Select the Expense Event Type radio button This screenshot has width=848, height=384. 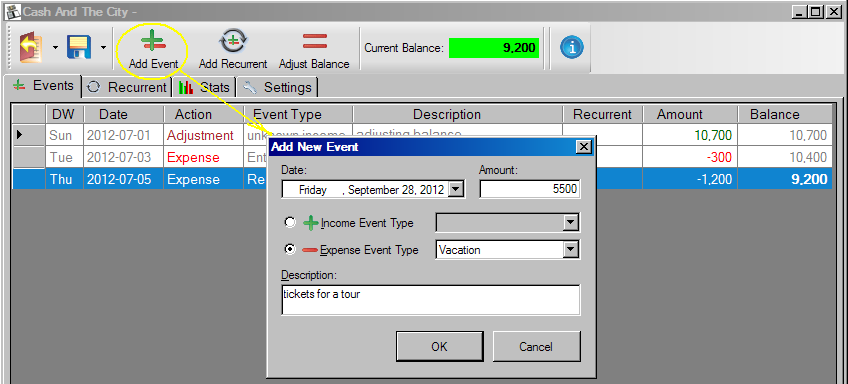290,249
